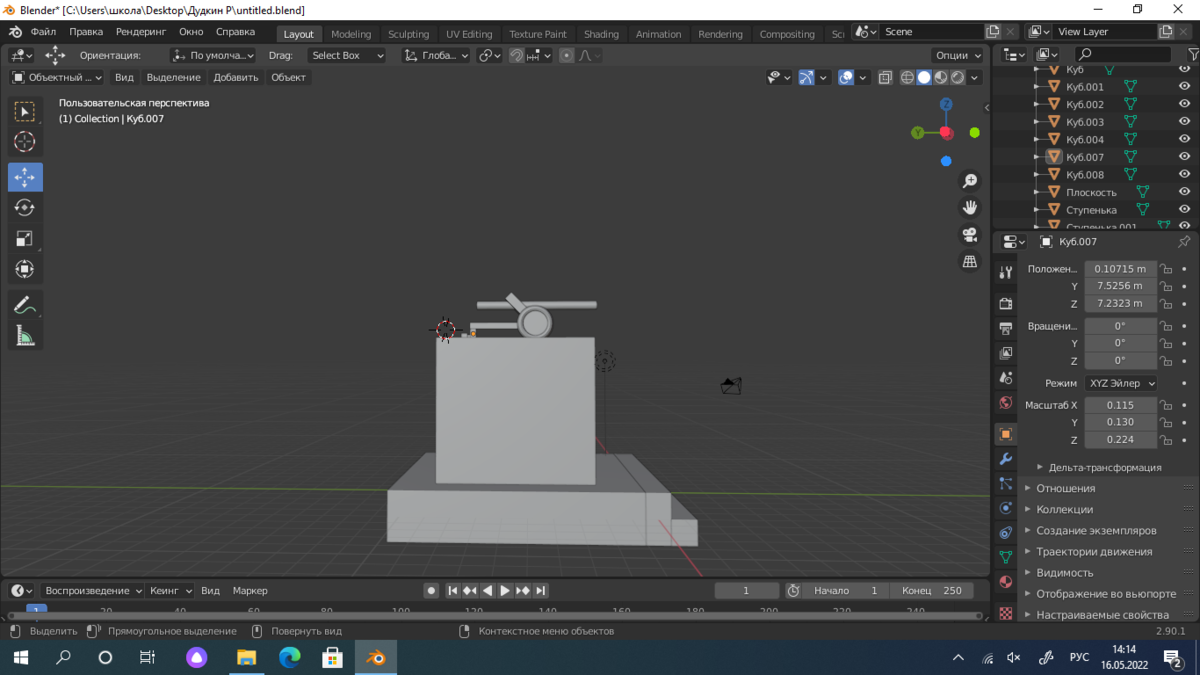The image size is (1200, 675).
Task: Expand the Отношения panel
Action: pos(1065,488)
